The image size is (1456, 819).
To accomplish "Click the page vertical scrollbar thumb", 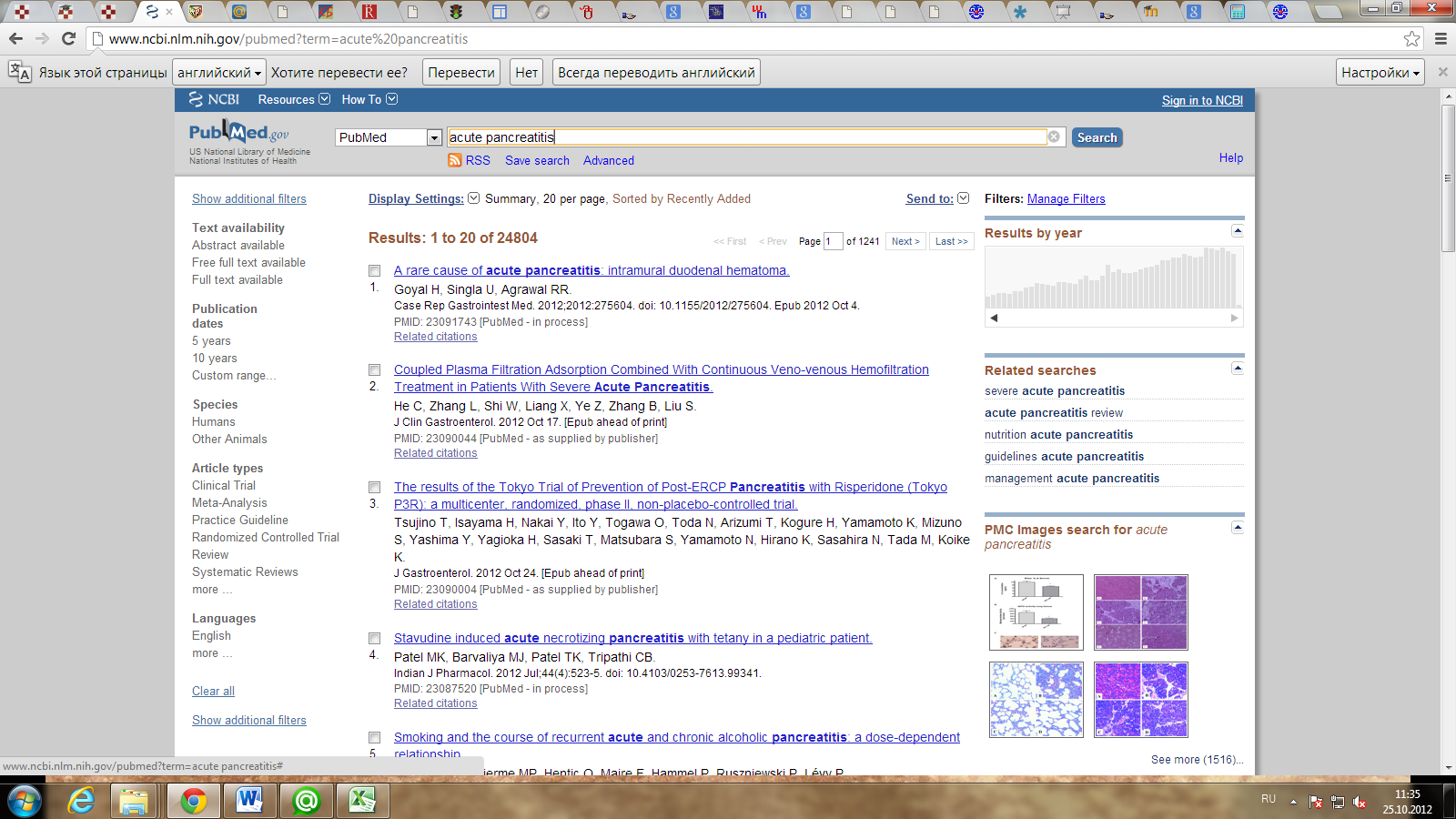I will click(x=1448, y=177).
